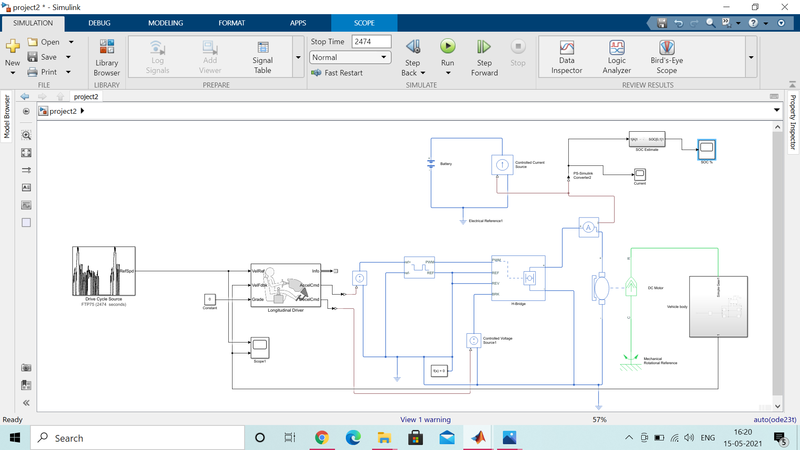The width and height of the screenshot is (800, 450).
Task: Click the New model icon
Action: click(12, 46)
